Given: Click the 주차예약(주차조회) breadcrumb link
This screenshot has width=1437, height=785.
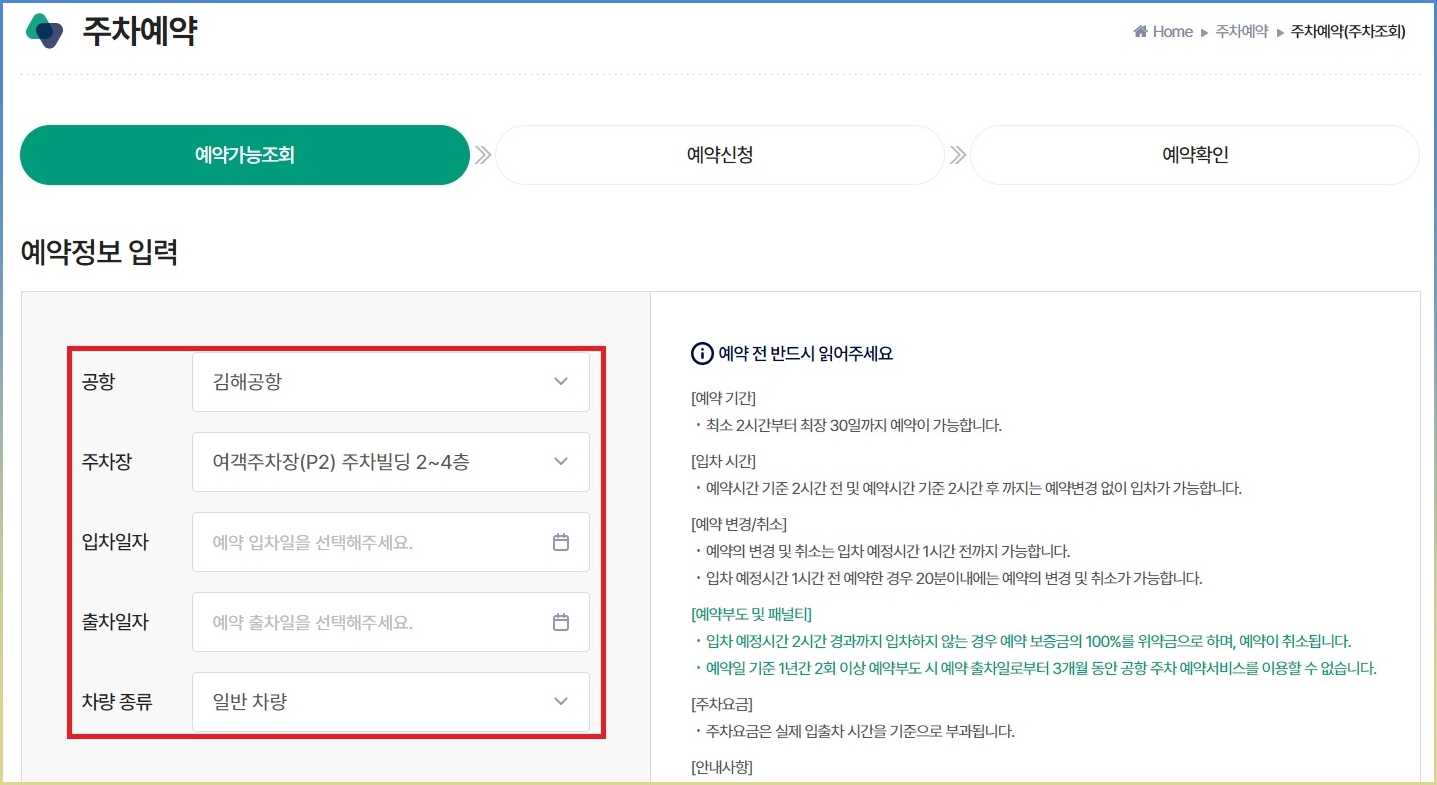Looking at the screenshot, I should pos(1347,31).
